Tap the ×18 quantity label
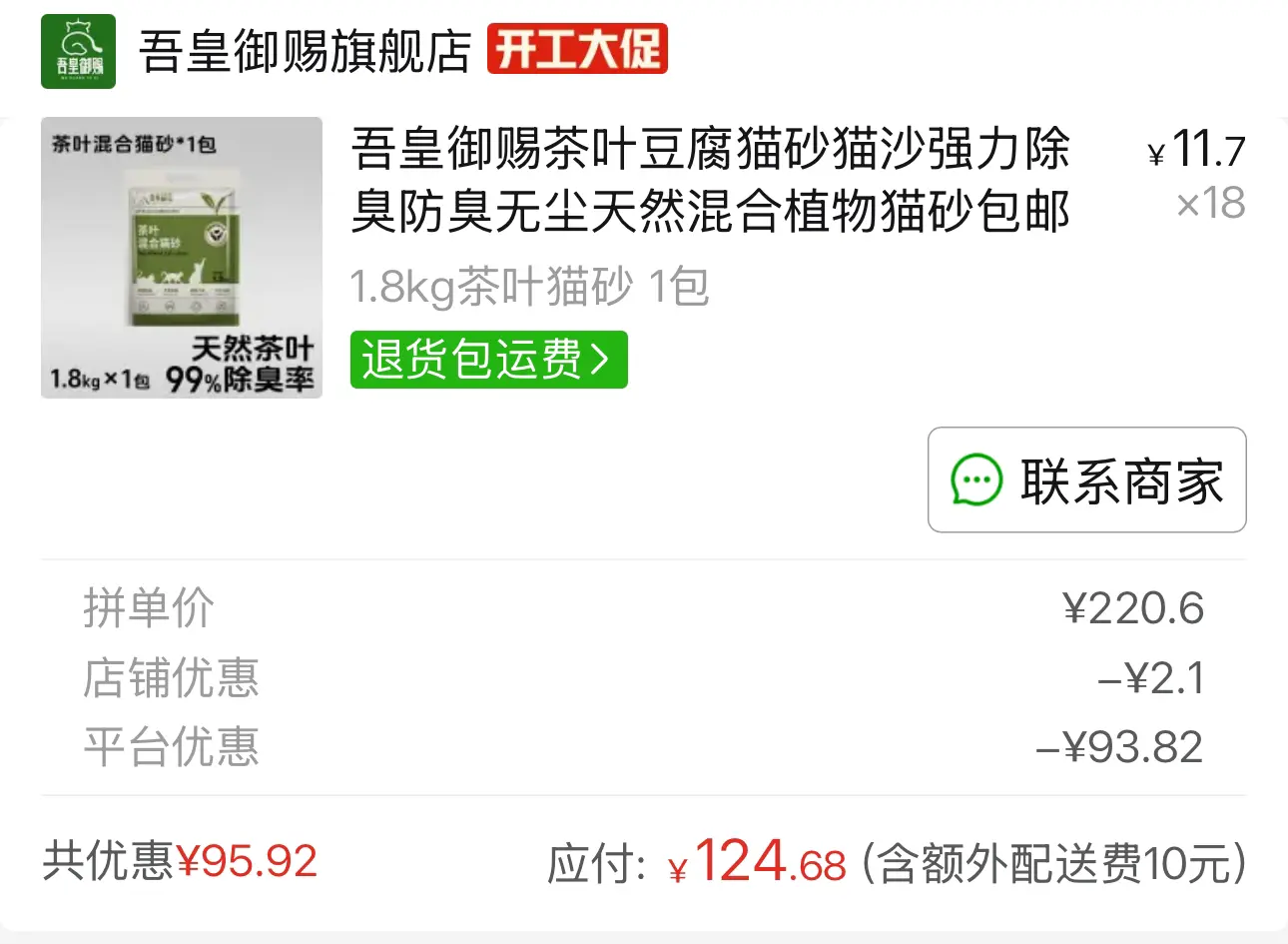The height and width of the screenshot is (944, 1288). point(1211,204)
